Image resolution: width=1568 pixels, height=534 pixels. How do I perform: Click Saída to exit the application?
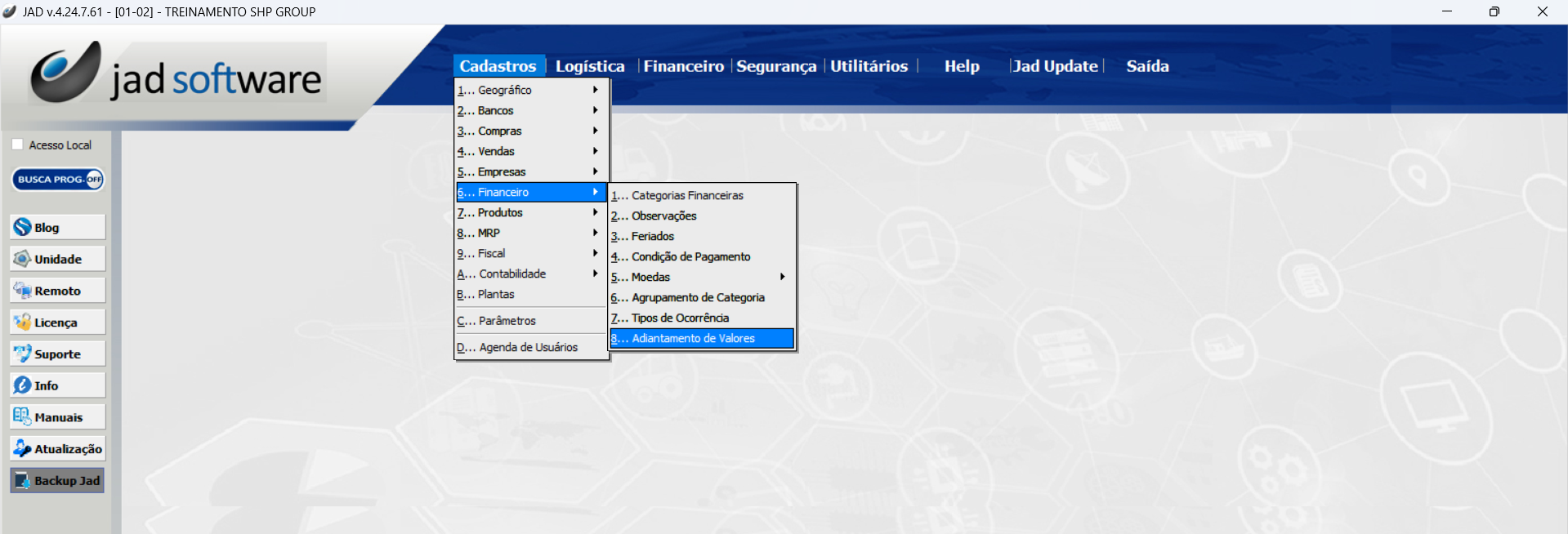click(x=1147, y=66)
